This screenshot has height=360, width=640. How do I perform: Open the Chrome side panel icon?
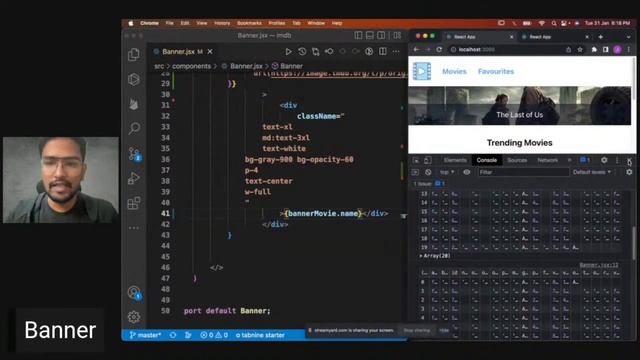point(606,49)
